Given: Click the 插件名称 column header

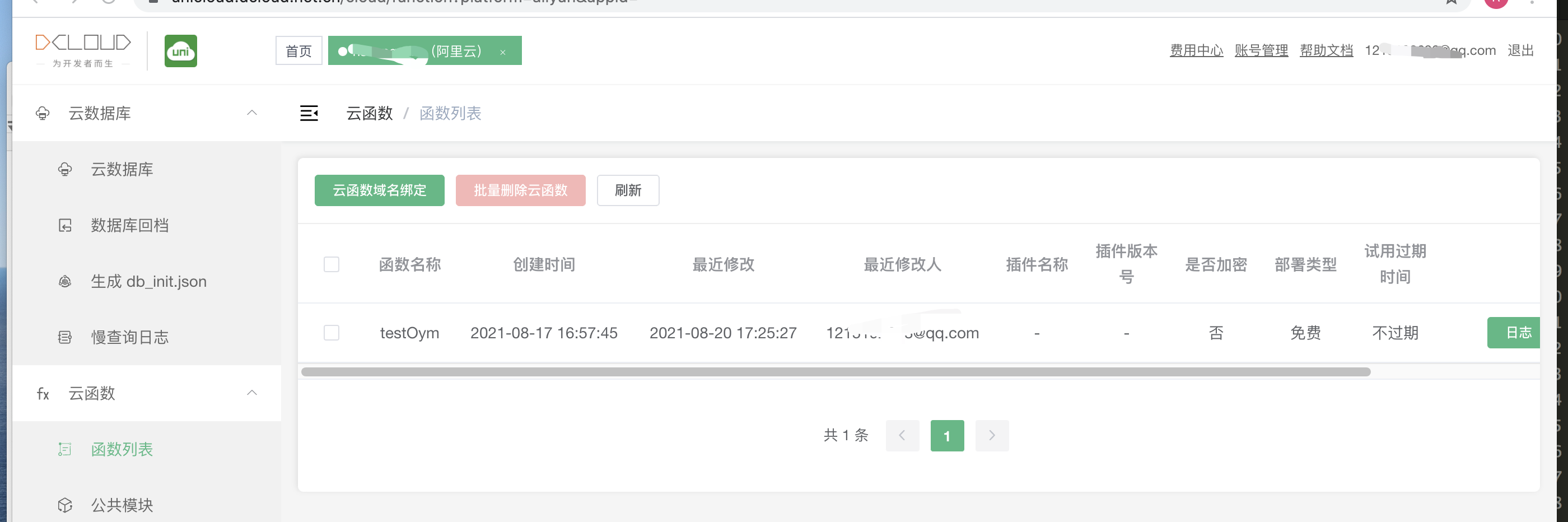Looking at the screenshot, I should tap(1037, 264).
